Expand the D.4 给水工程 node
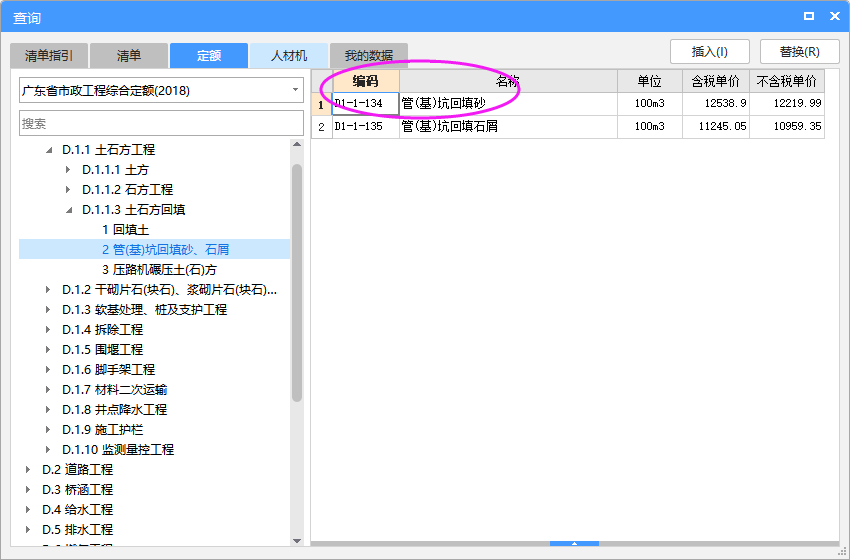This screenshot has height=560, width=850. [x=28, y=510]
